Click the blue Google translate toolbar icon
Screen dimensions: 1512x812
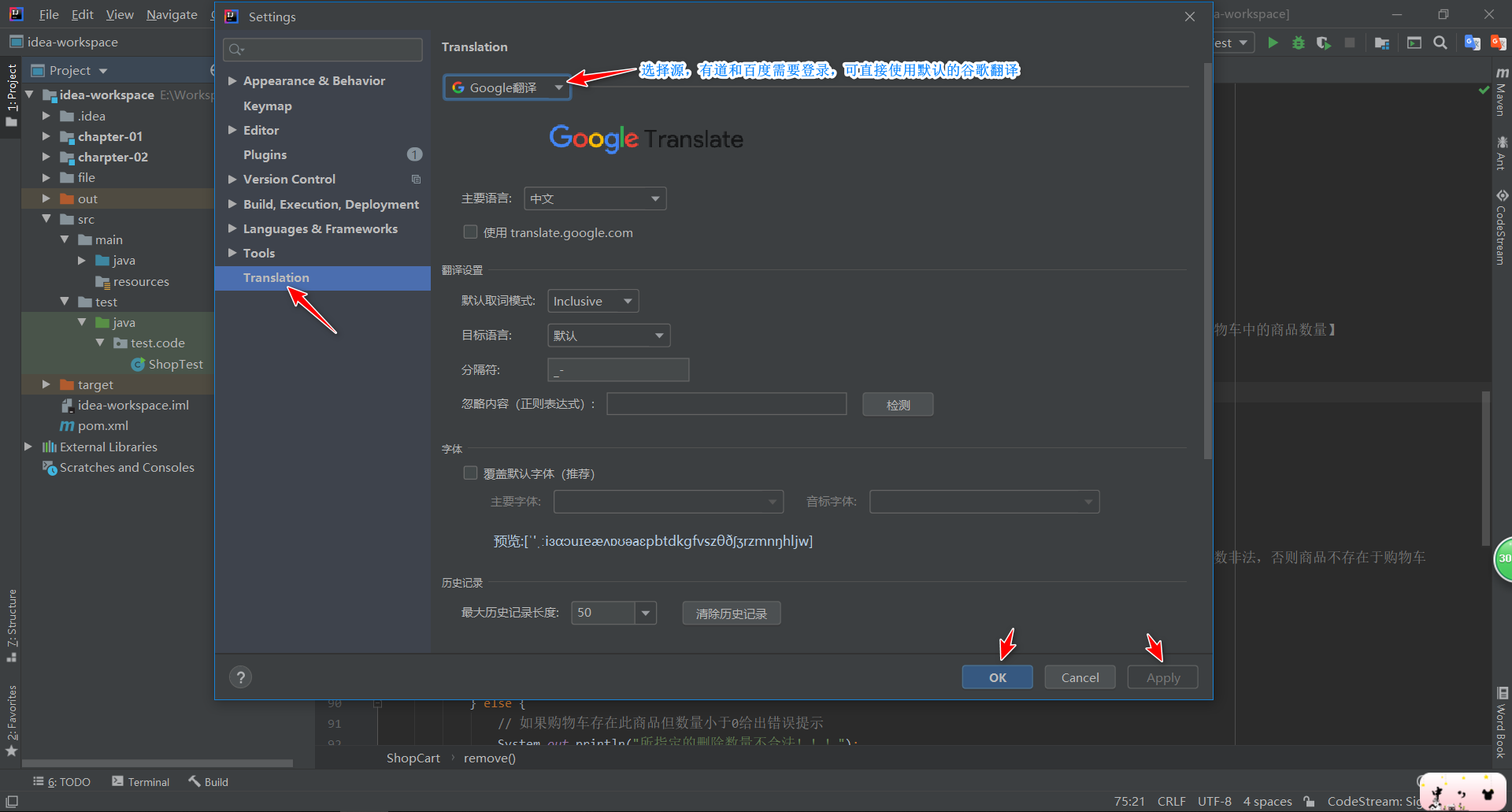point(1472,43)
